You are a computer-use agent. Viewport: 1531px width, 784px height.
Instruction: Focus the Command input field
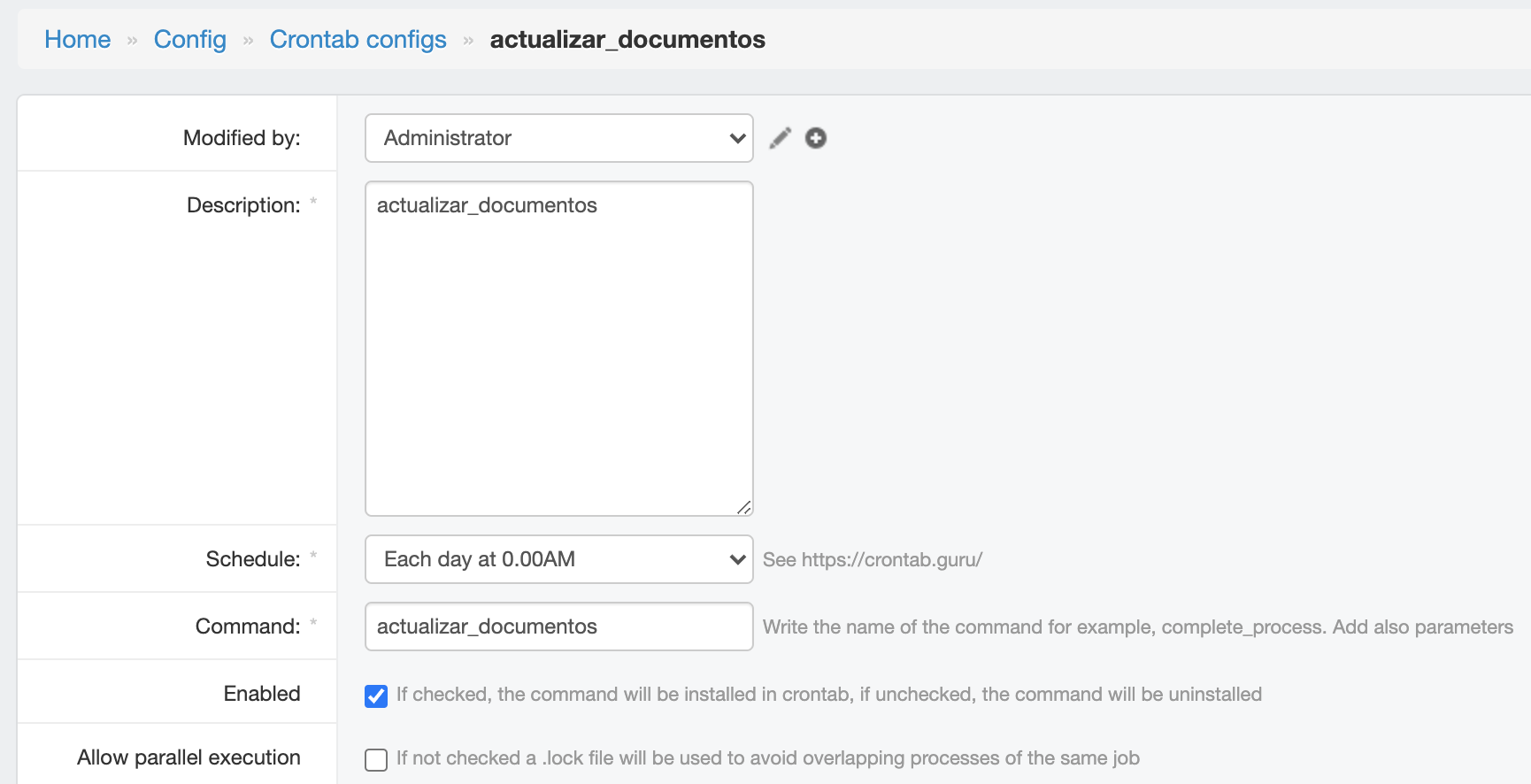[558, 626]
